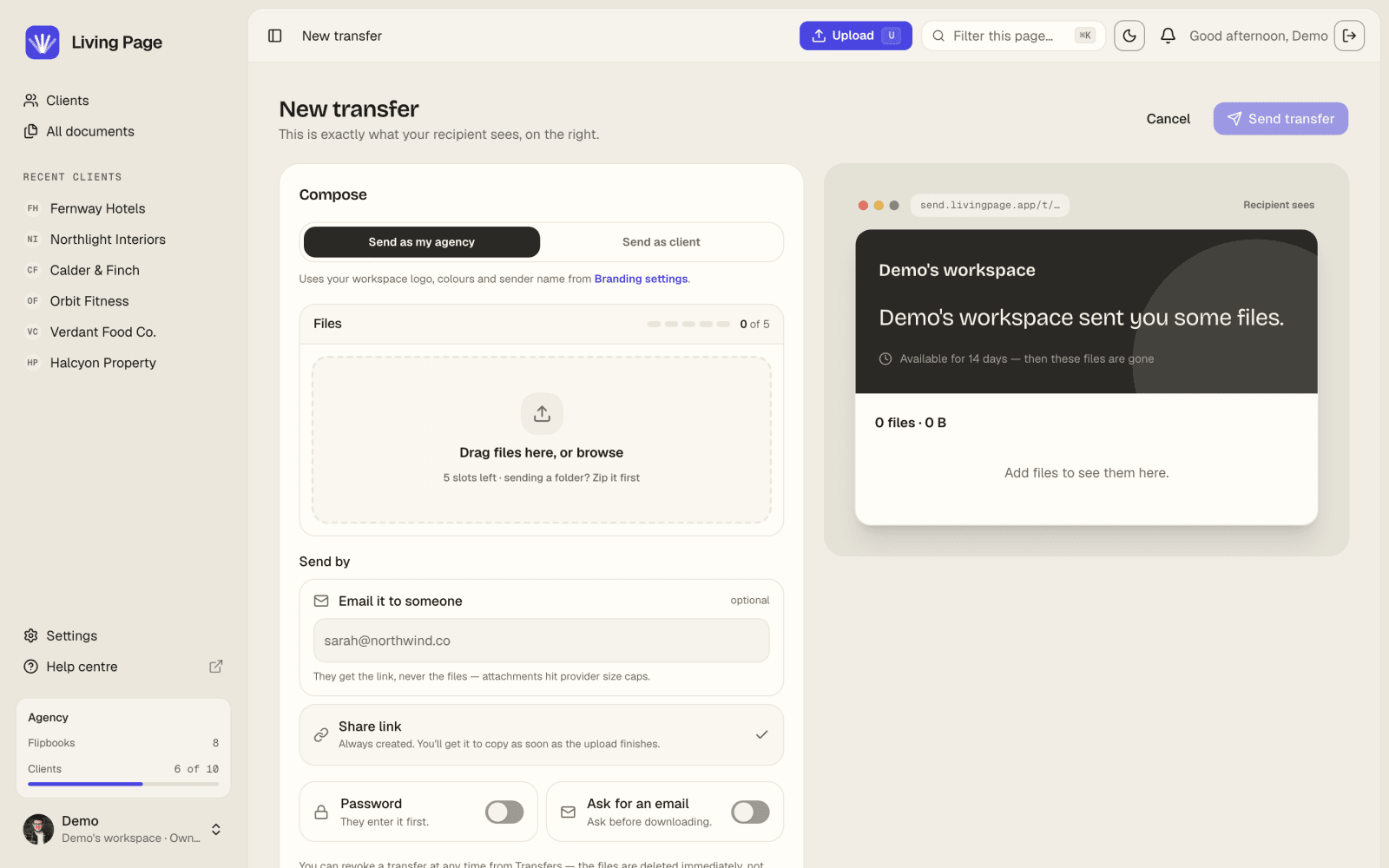
Task: Switch to Send as client
Action: [661, 242]
